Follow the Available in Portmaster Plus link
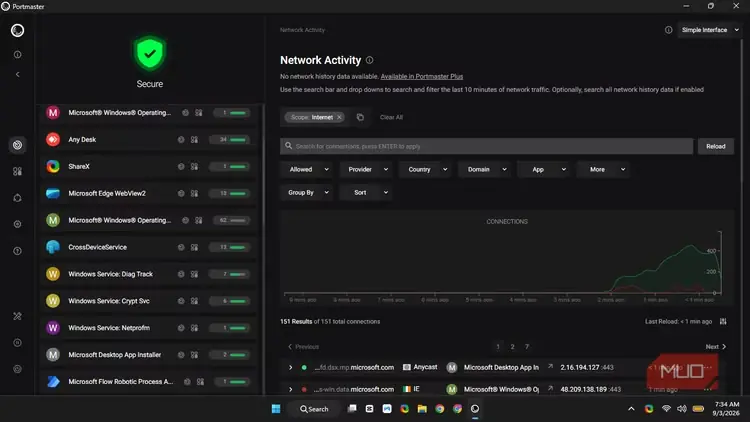The height and width of the screenshot is (422, 750). (422, 77)
